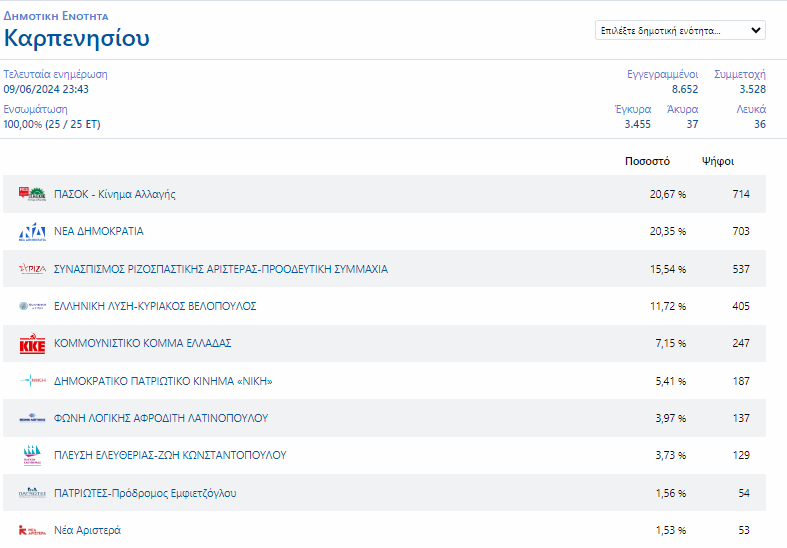Click the red KKE party logo
Viewport: 787px width, 548px height.
(x=32, y=343)
